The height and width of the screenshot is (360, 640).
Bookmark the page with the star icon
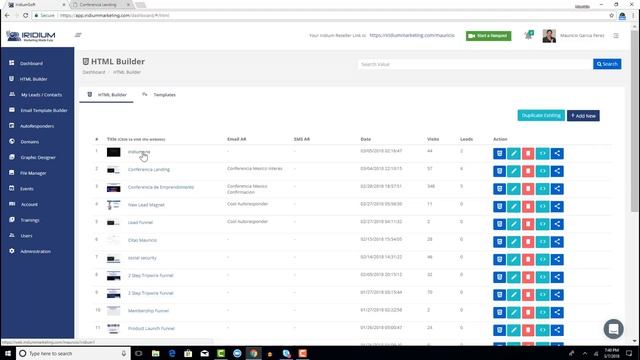(611, 16)
